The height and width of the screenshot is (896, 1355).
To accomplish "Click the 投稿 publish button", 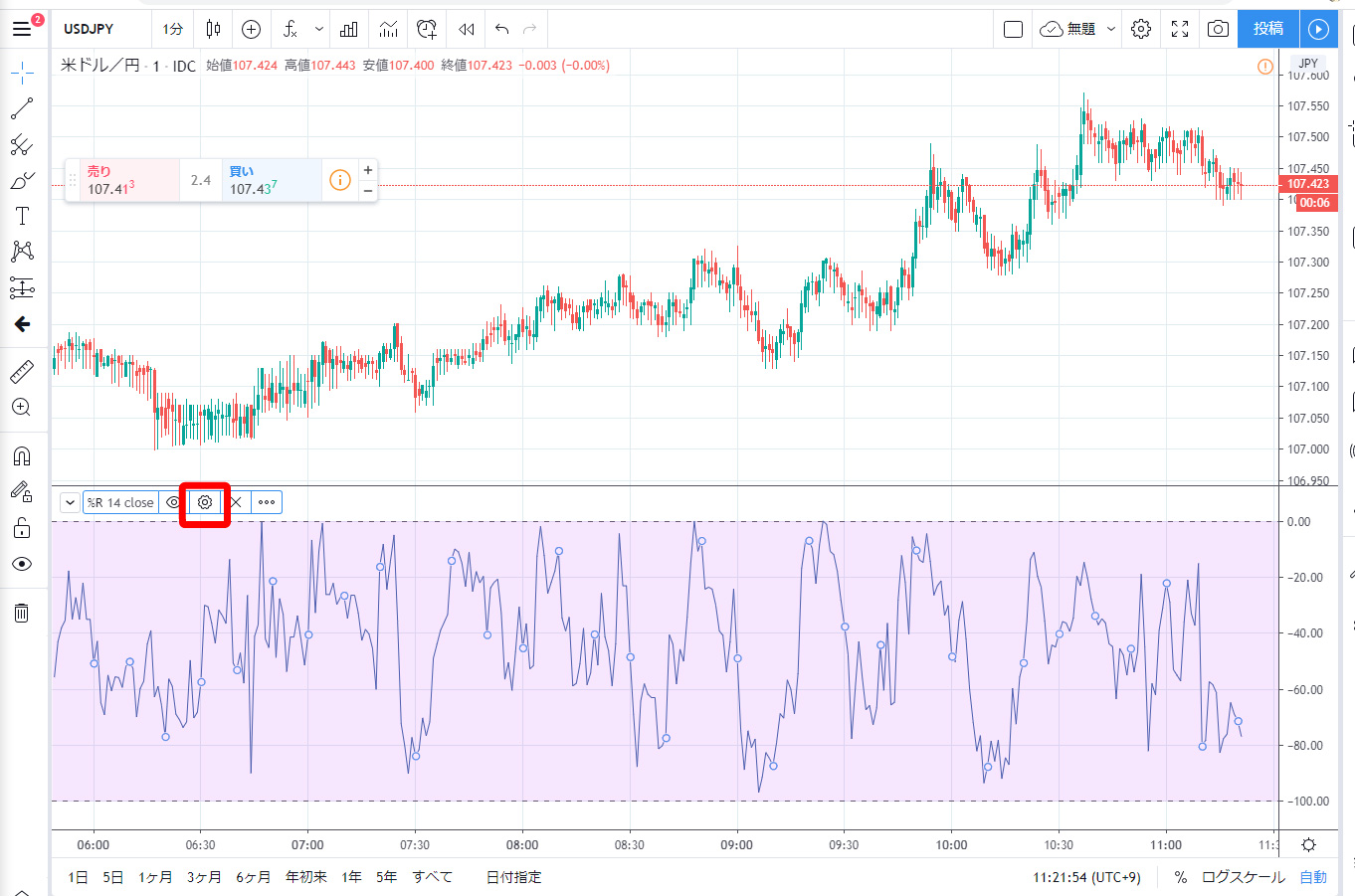I will 1268,29.
